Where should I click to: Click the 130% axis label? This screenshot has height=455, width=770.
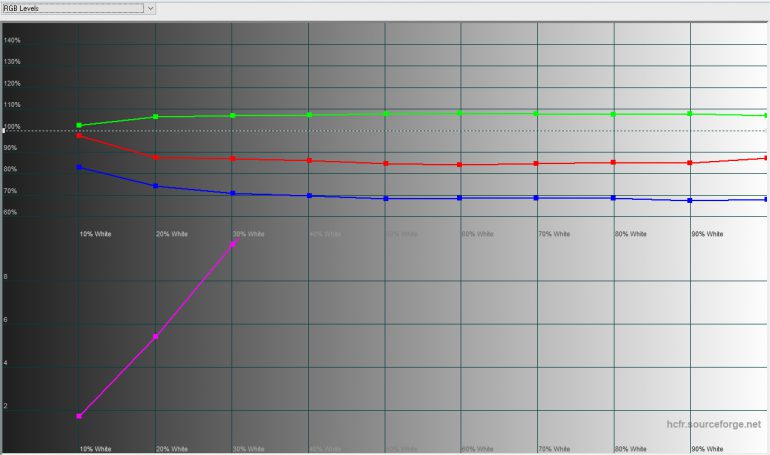[12, 62]
